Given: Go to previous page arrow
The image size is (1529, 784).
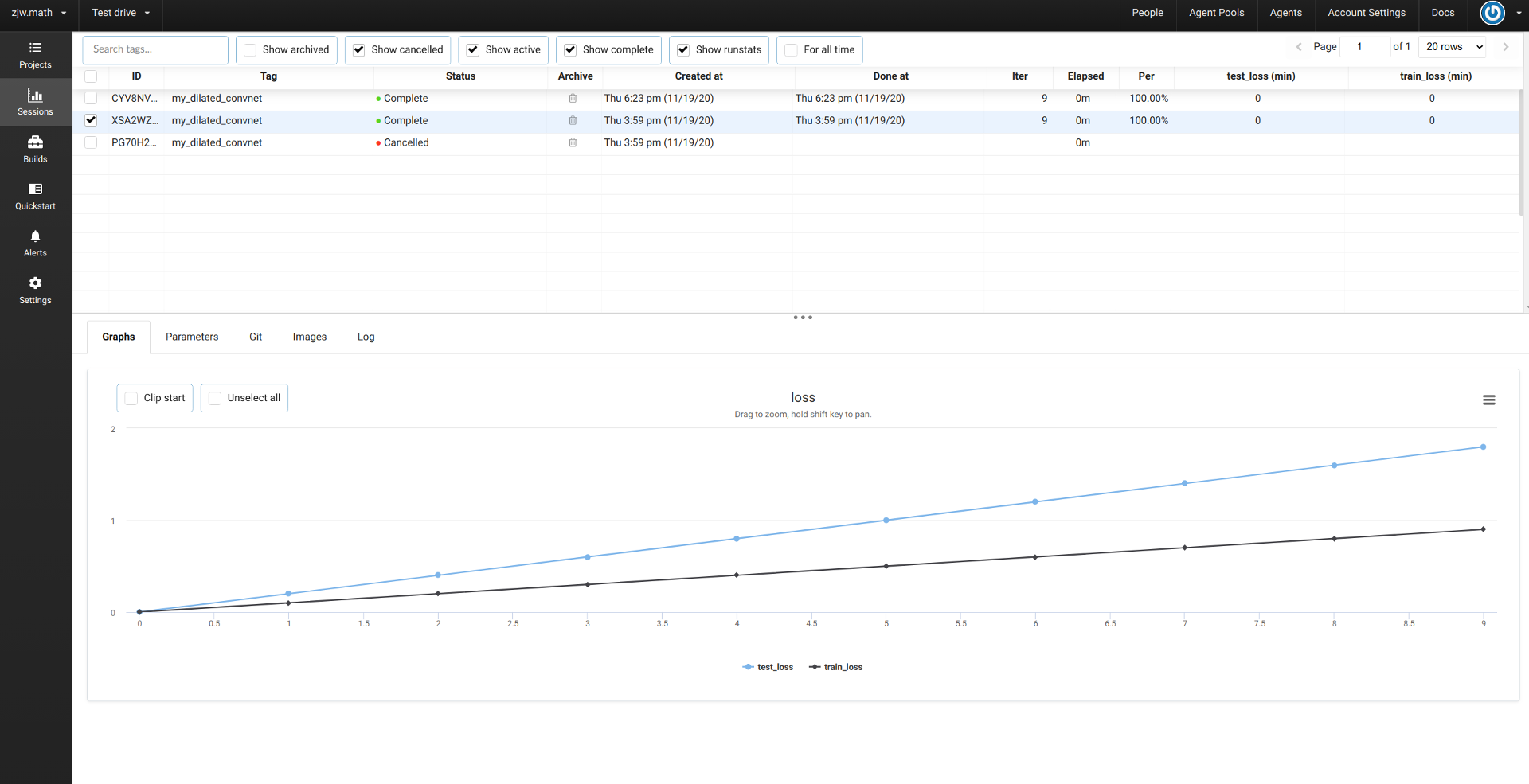Looking at the screenshot, I should pos(1299,47).
